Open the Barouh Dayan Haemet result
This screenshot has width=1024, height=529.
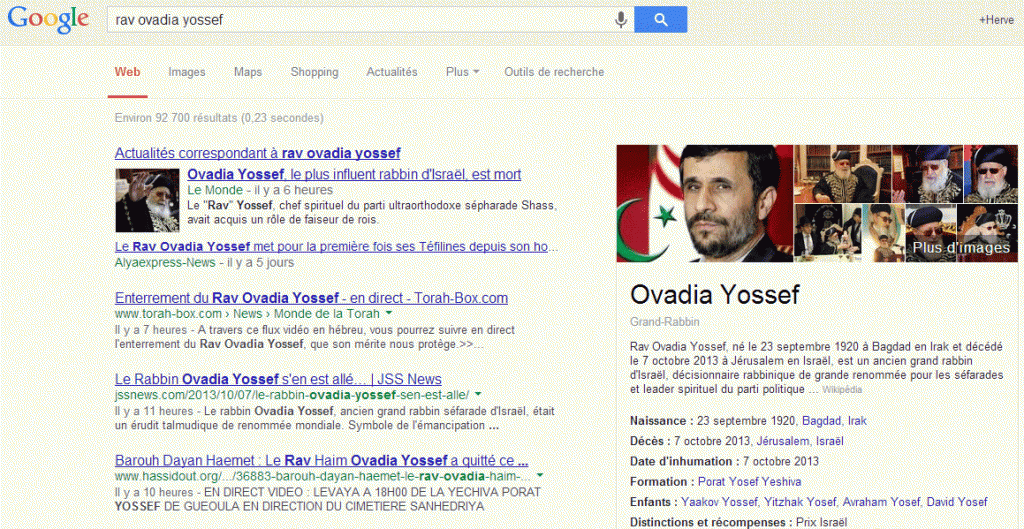321,459
